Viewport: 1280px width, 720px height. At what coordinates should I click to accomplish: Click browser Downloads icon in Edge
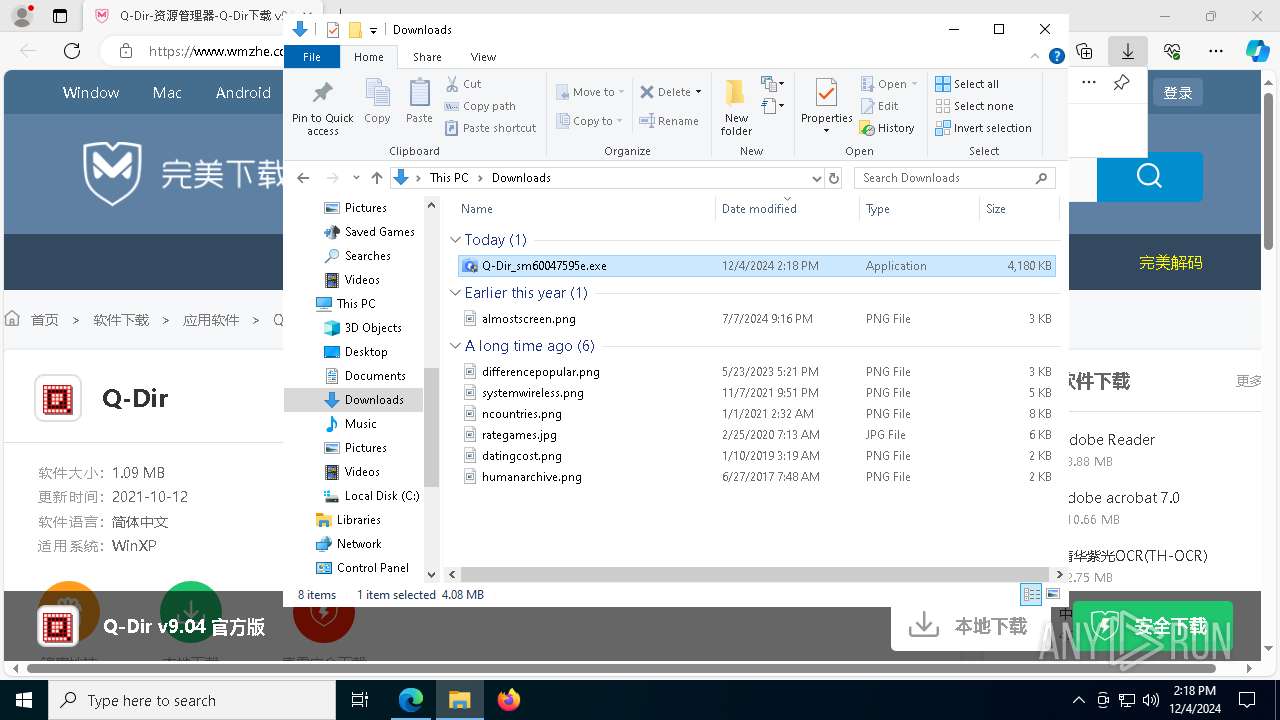(1128, 51)
